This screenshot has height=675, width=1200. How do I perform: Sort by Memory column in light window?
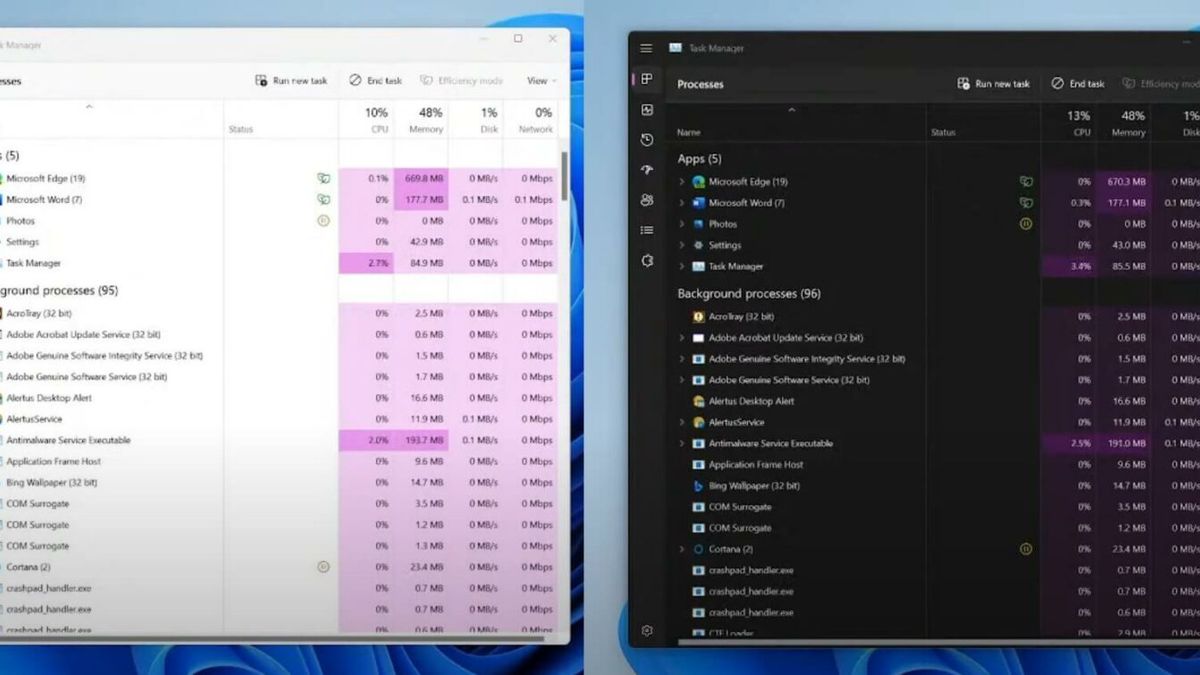421,120
